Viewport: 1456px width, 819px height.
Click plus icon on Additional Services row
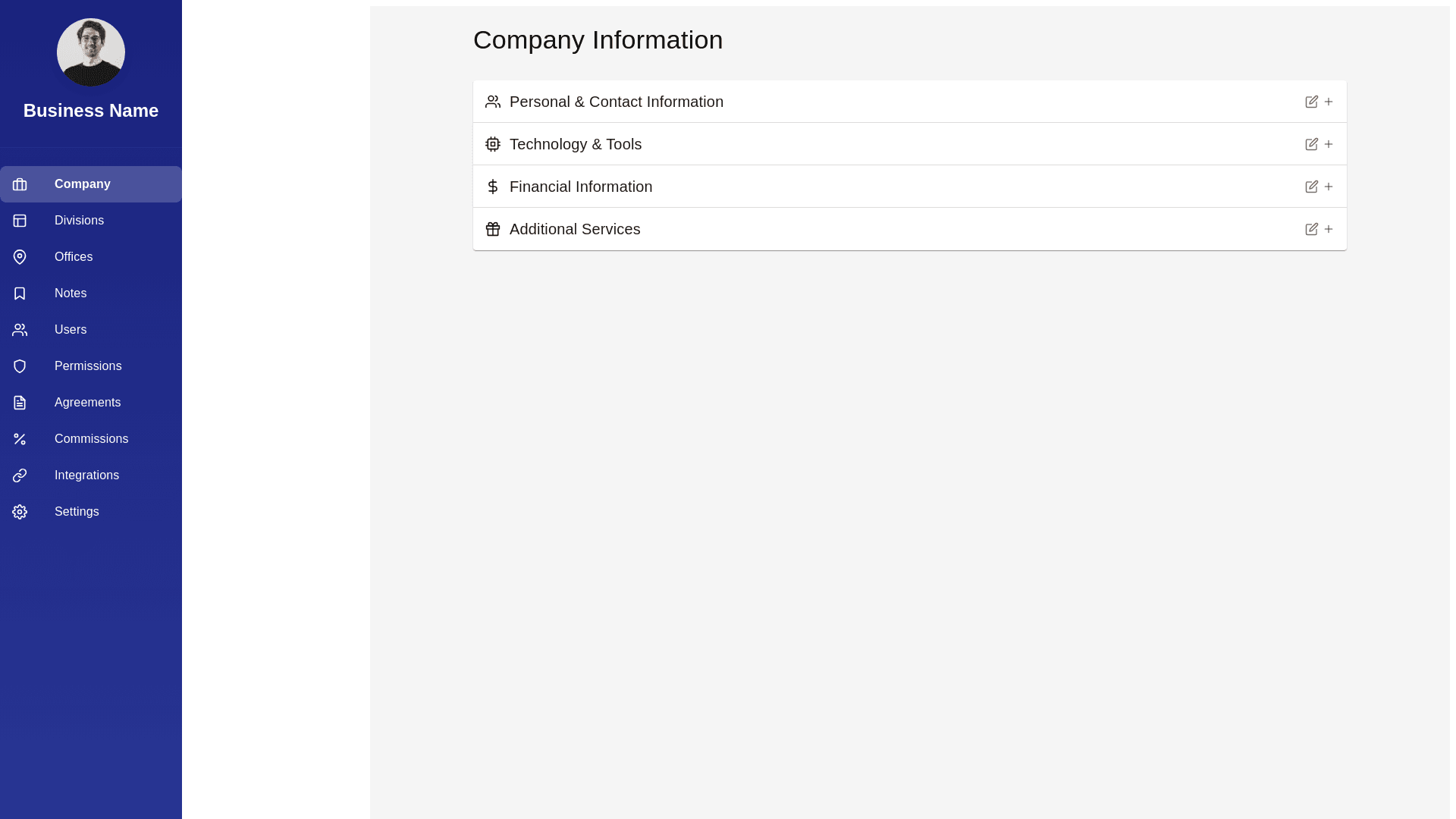point(1329,229)
